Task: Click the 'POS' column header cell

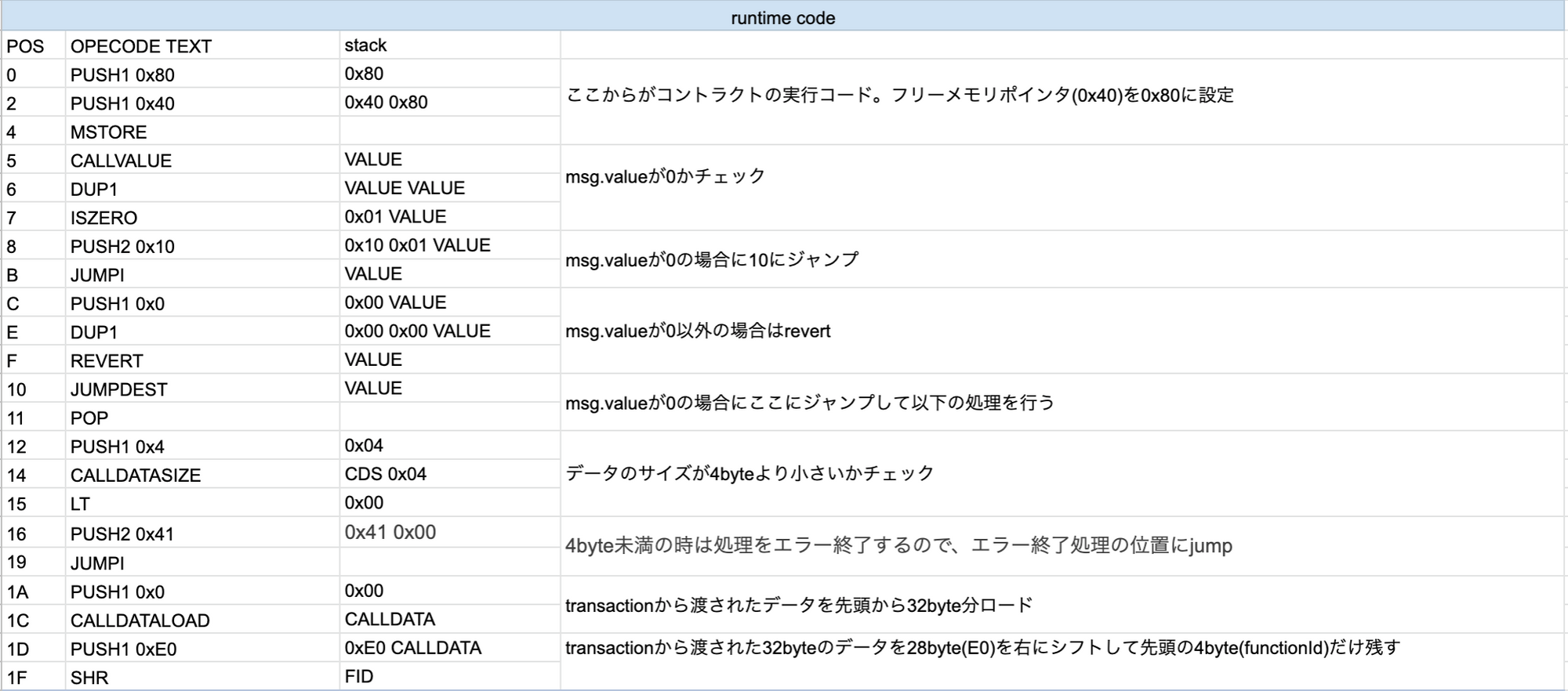Action: (x=34, y=45)
